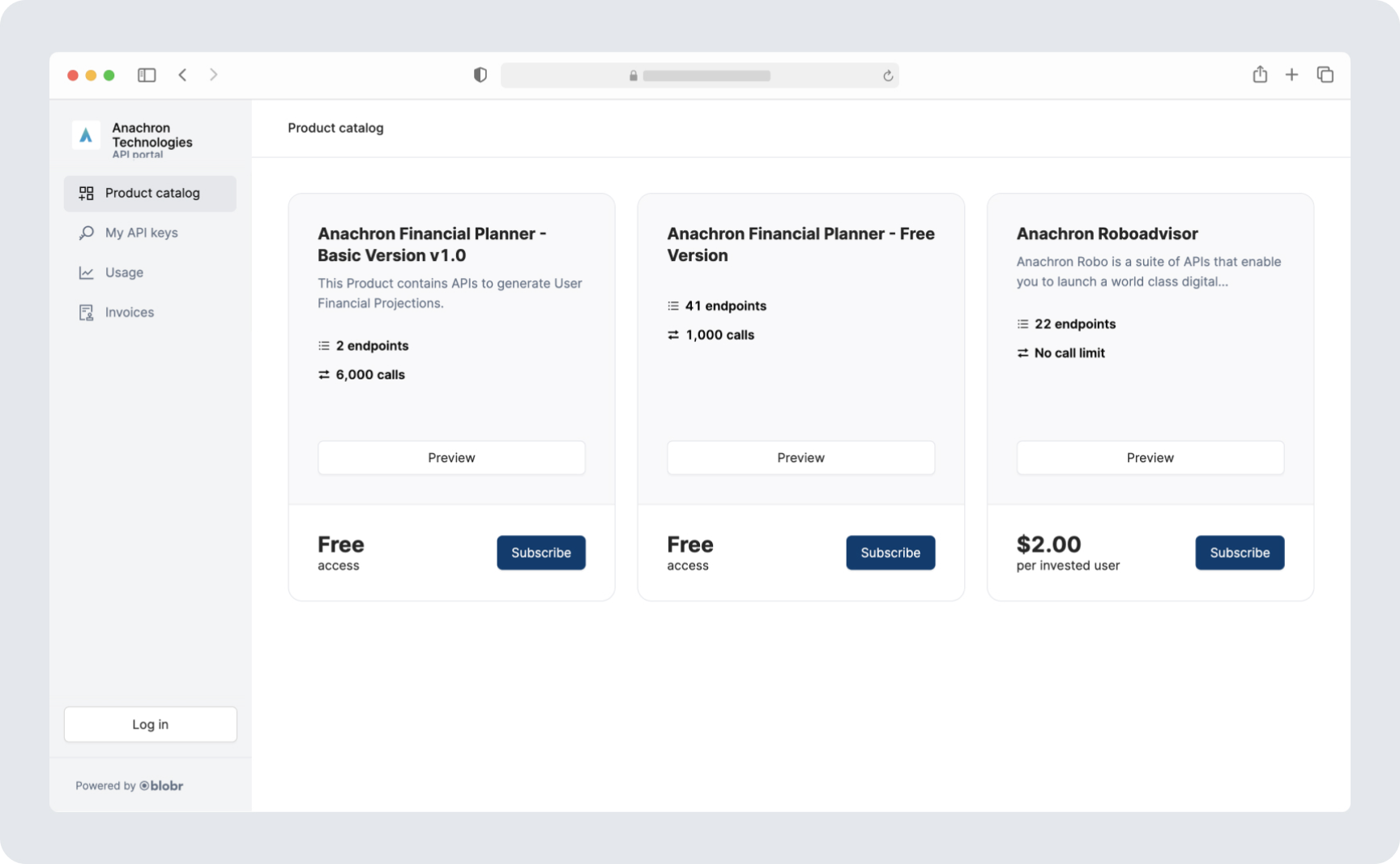Click the Log in button
Viewport: 1400px width, 864px height.
(150, 725)
